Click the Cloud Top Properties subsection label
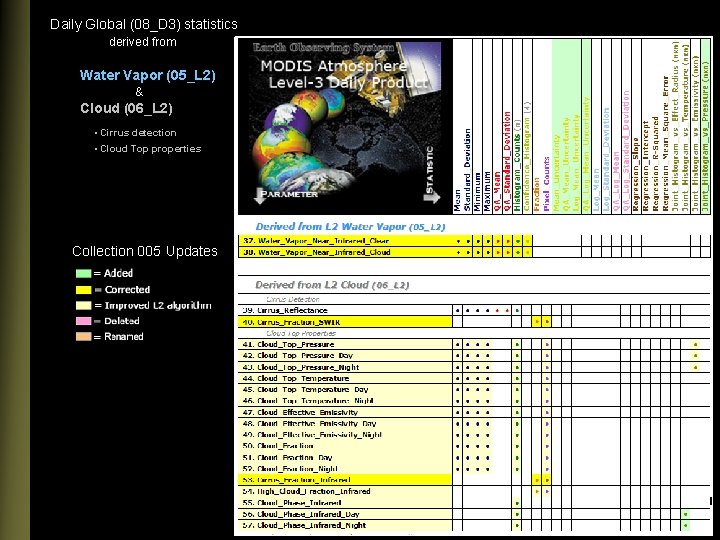The width and height of the screenshot is (720, 540). click(x=301, y=333)
